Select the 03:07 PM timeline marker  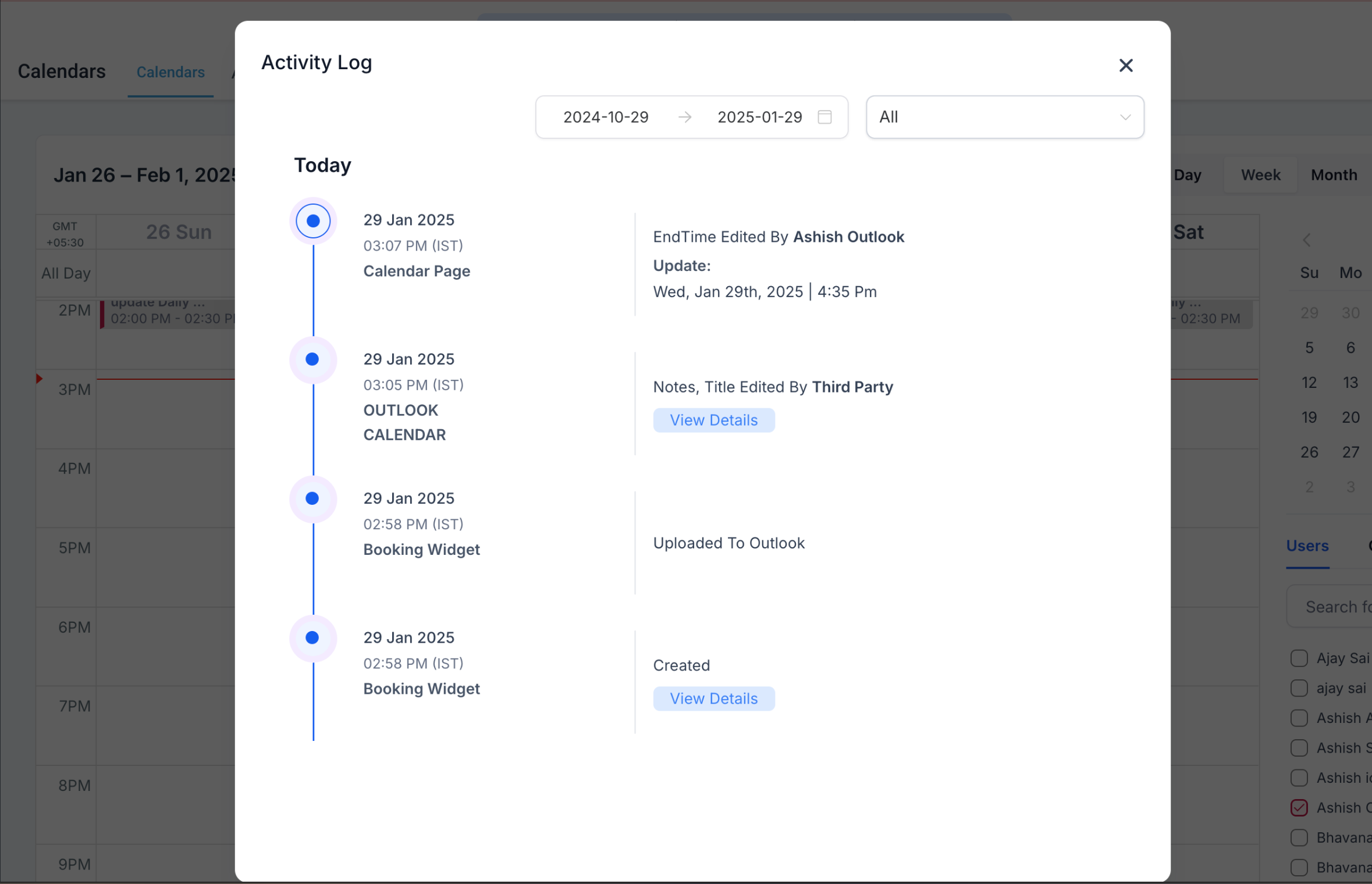pyautogui.click(x=313, y=221)
